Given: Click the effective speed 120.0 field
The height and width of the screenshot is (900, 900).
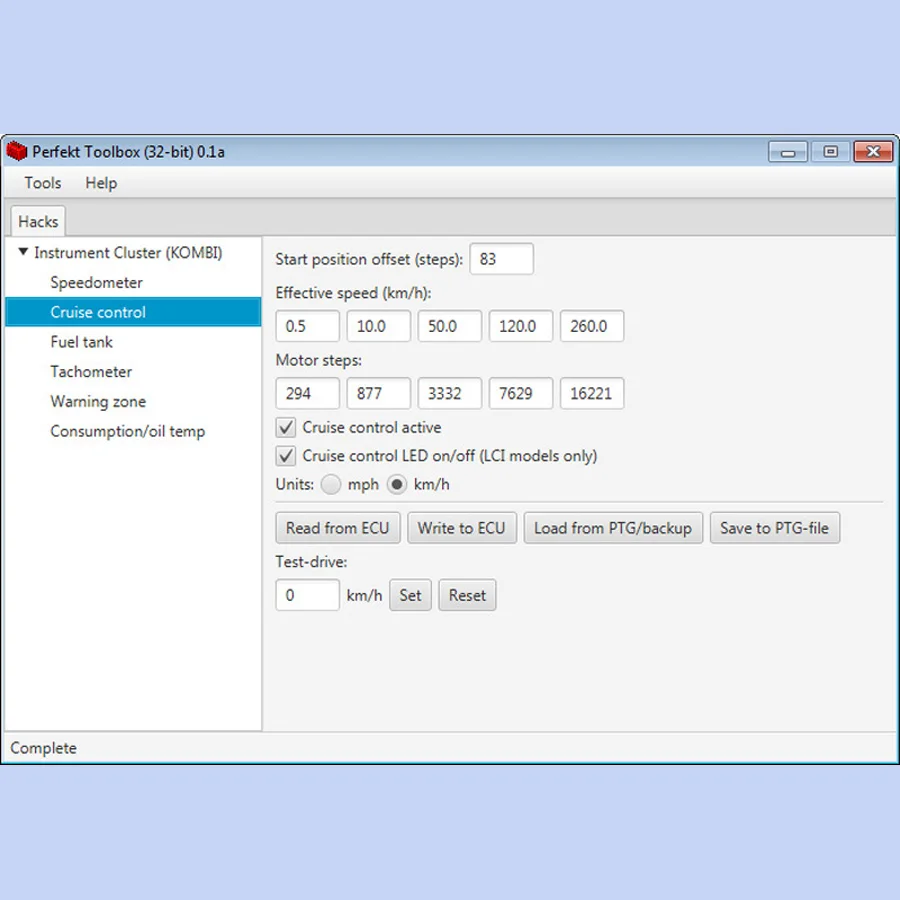Looking at the screenshot, I should [x=521, y=326].
